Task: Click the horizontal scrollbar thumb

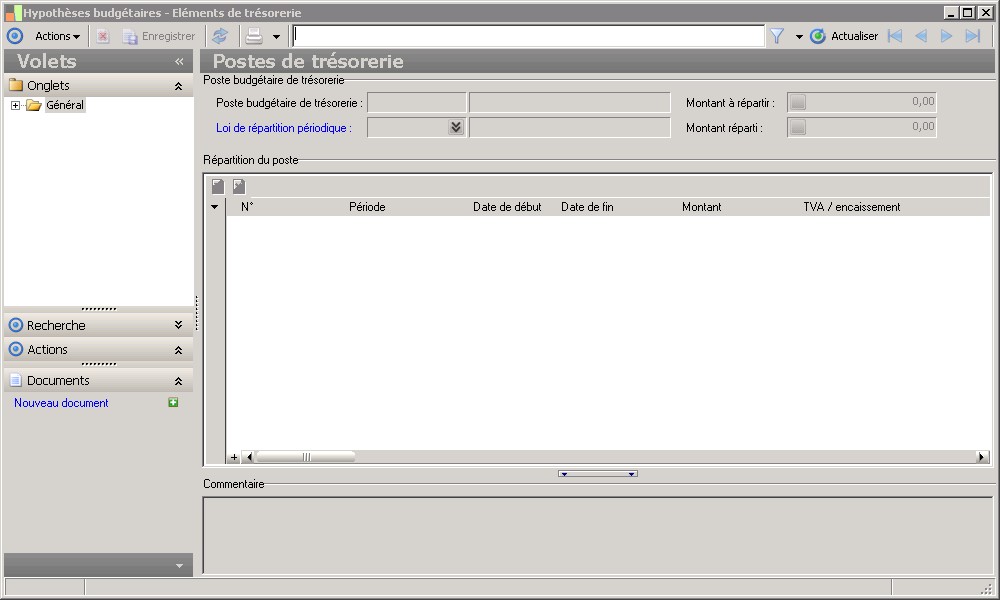Action: click(x=305, y=457)
